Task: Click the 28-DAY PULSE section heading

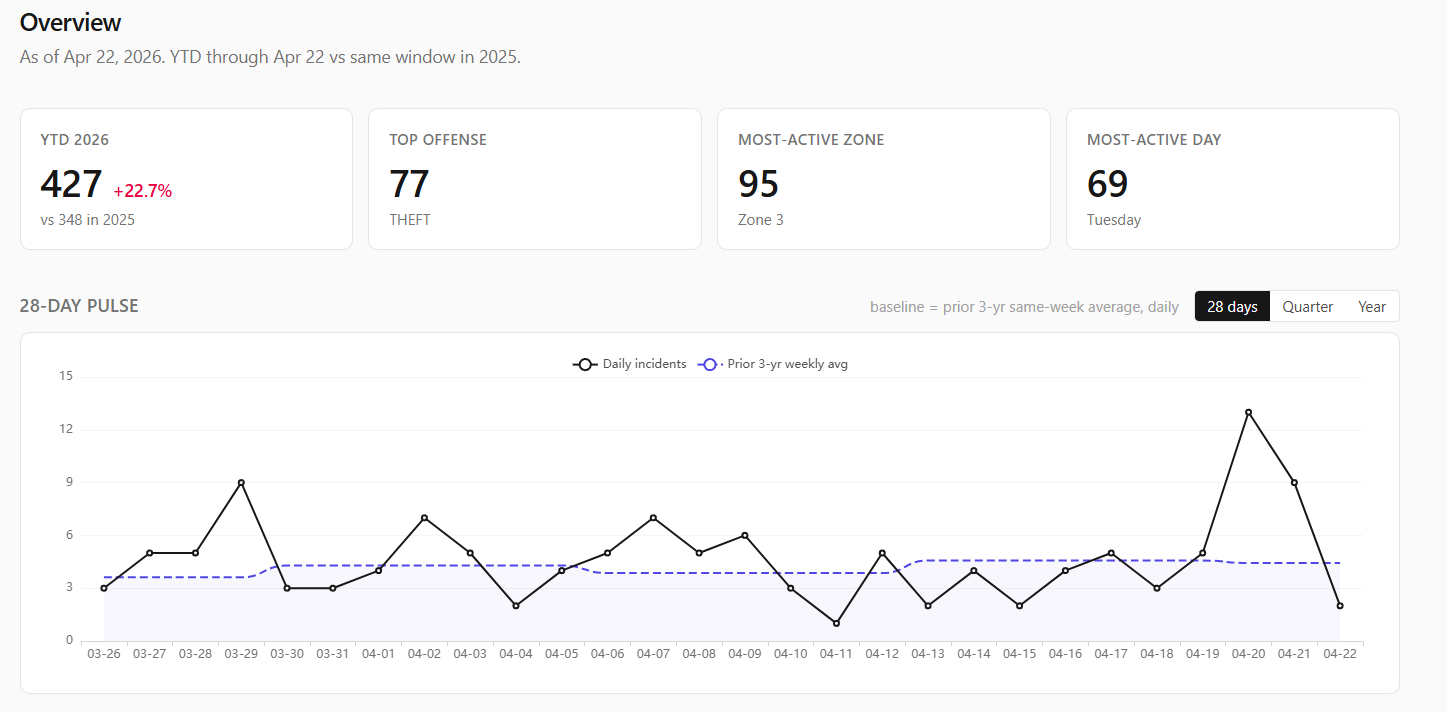Action: pyautogui.click(x=79, y=306)
